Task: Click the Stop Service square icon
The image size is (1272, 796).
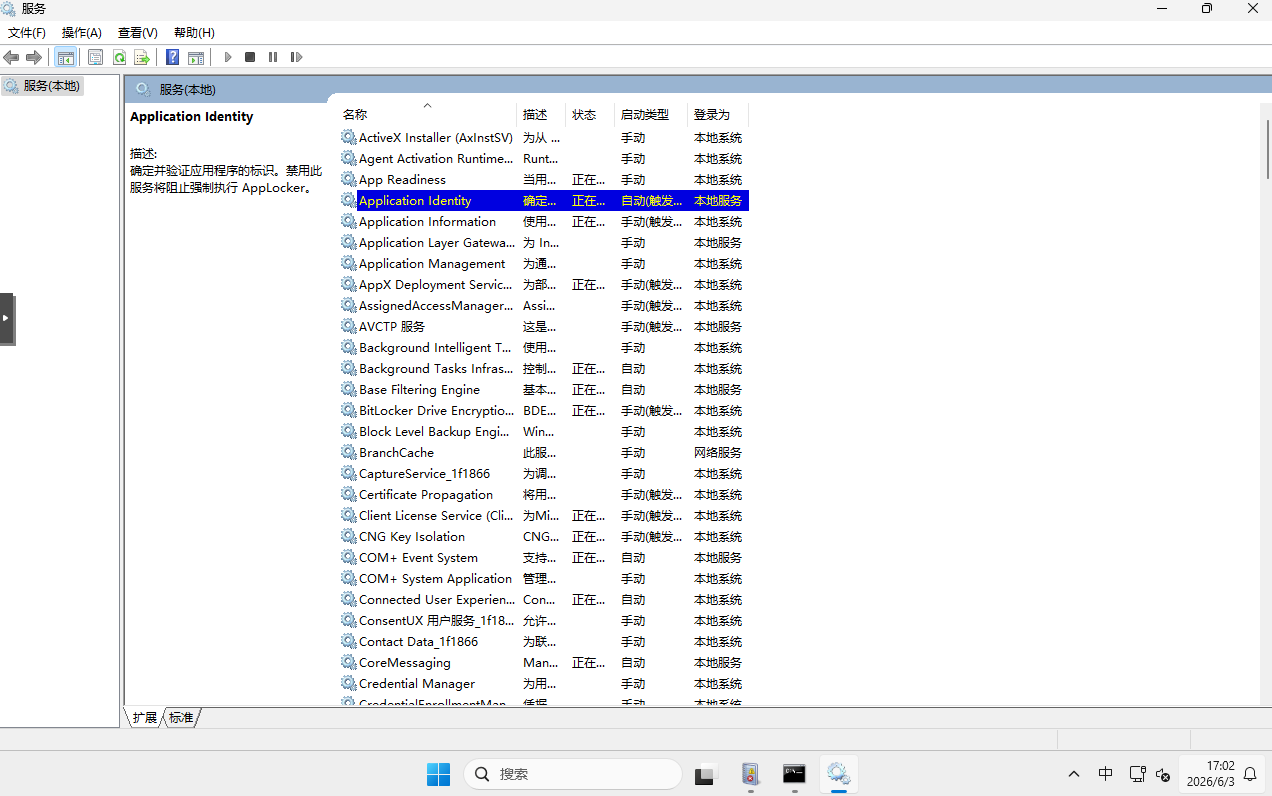Action: point(250,57)
